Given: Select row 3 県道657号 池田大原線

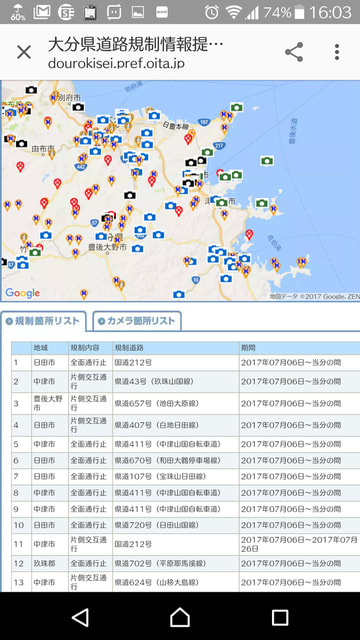Looking at the screenshot, I should (186, 404).
